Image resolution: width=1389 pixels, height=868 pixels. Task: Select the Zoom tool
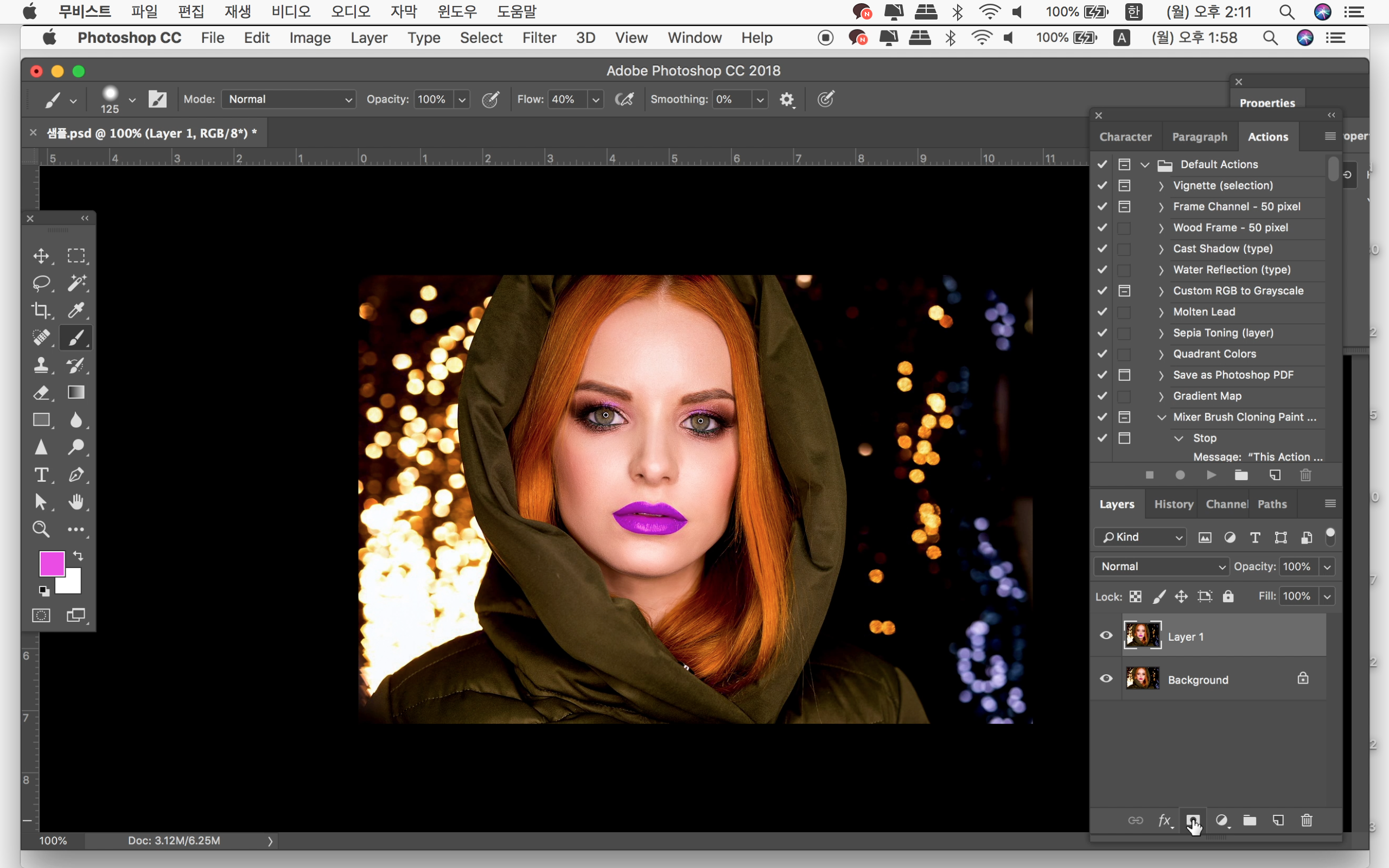point(41,529)
